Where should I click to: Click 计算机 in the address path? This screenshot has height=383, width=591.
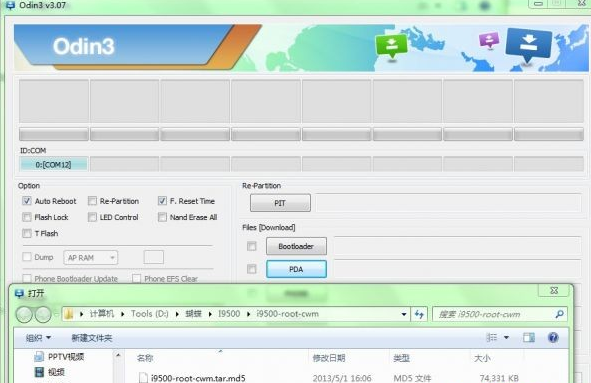pyautogui.click(x=102, y=314)
